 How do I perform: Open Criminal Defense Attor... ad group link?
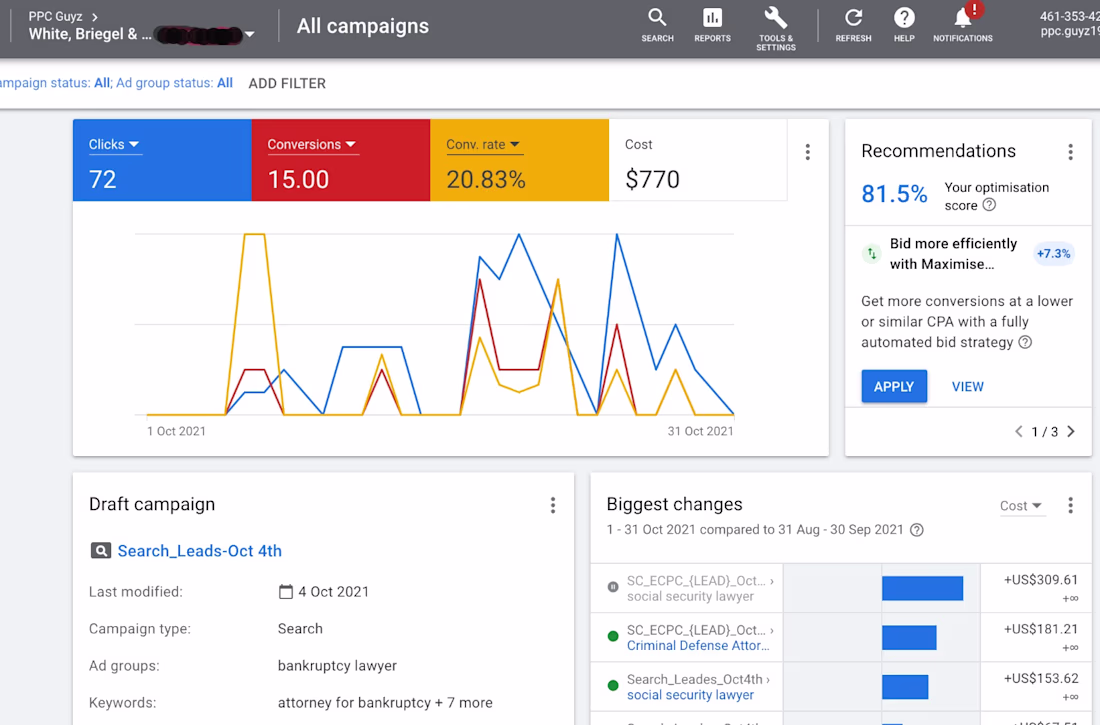pyautogui.click(x=698, y=646)
